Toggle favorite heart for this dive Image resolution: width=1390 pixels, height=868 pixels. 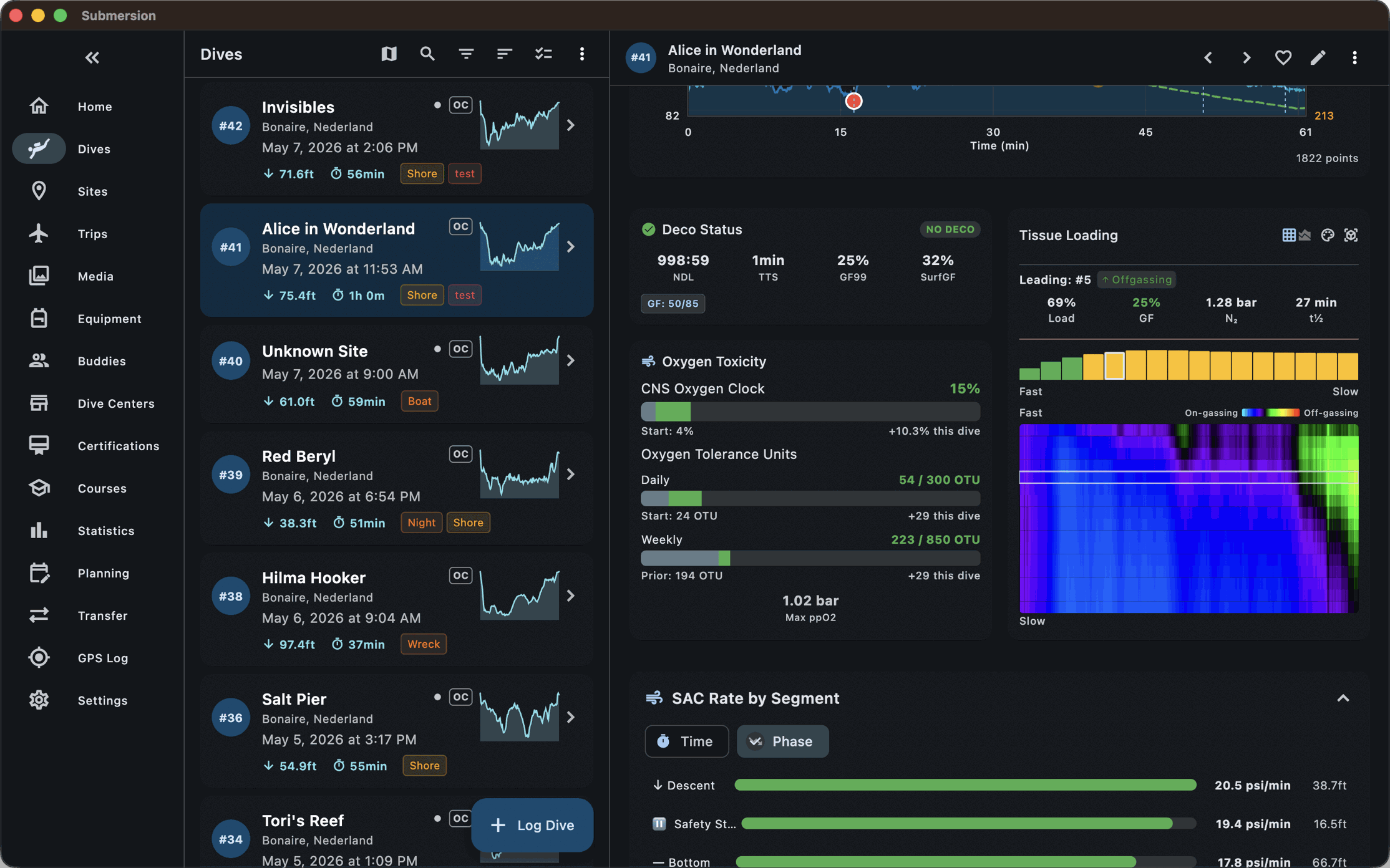pos(1283,58)
